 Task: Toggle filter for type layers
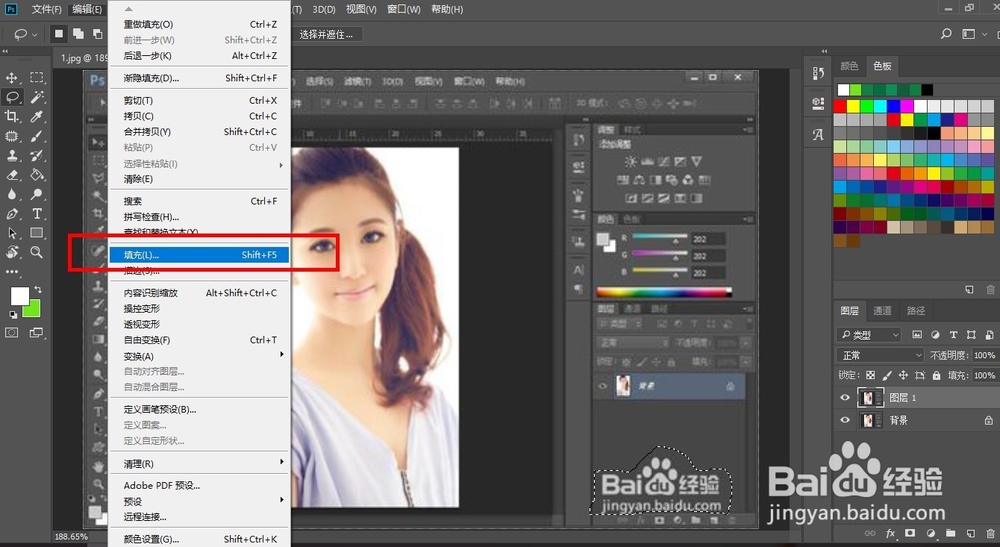pos(953,335)
